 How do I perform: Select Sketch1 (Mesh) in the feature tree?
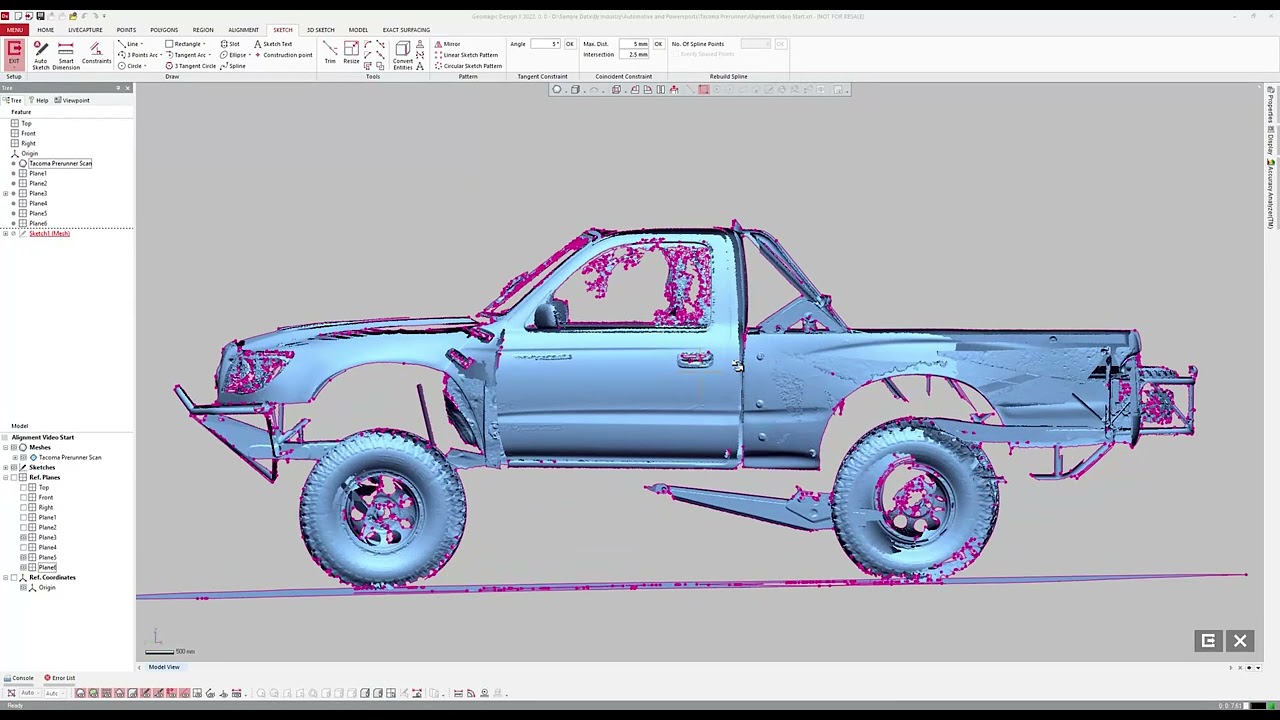[x=49, y=233]
